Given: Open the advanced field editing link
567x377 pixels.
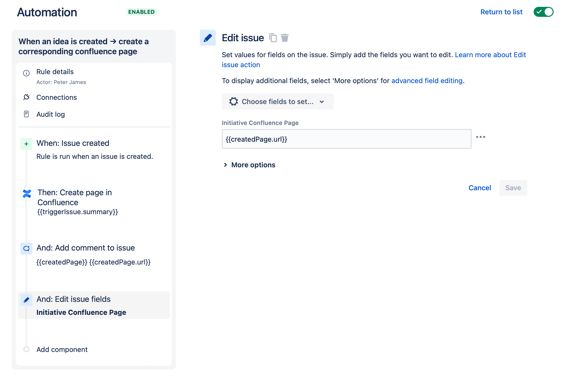Looking at the screenshot, I should (x=427, y=81).
